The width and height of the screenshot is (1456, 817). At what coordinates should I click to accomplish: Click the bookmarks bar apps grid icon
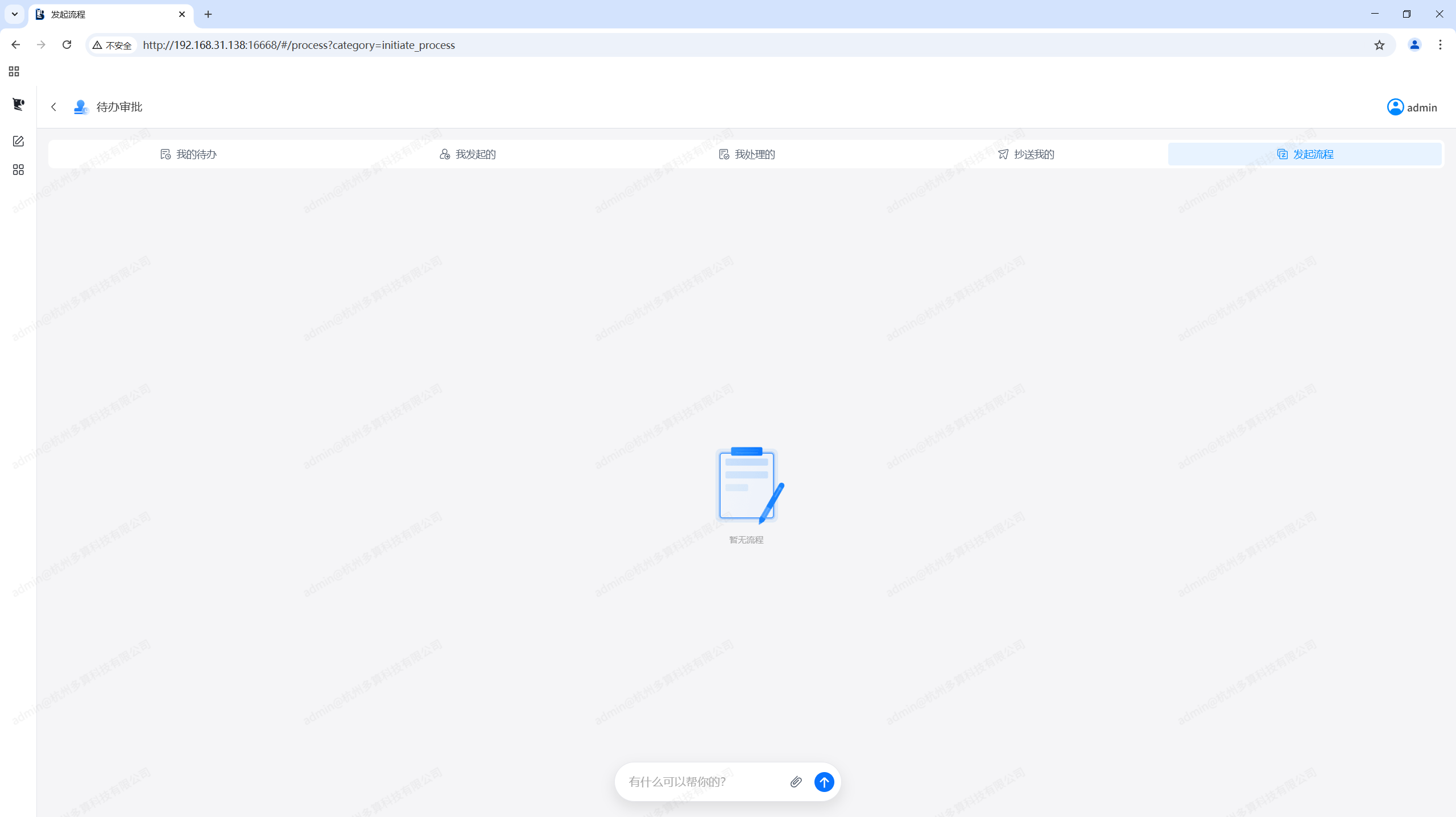click(x=14, y=71)
